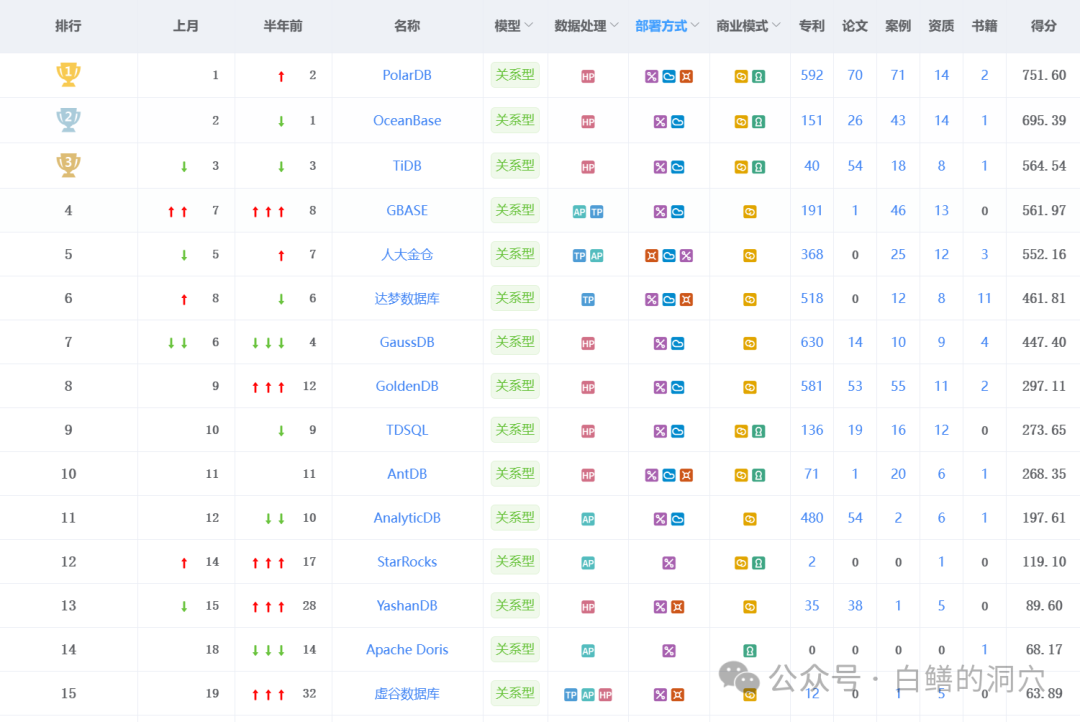Viewport: 1080px width, 722px height.
Task: Click the green icon in the TiDB row
Action: coord(759,167)
